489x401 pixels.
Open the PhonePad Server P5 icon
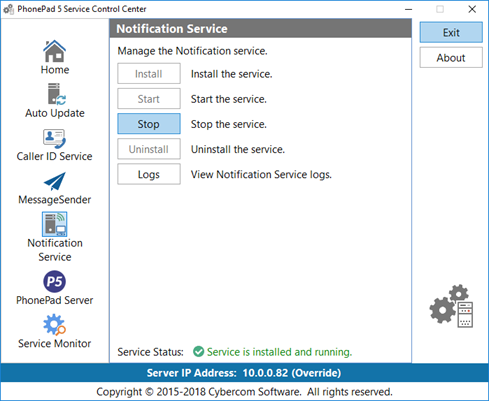tap(55, 281)
